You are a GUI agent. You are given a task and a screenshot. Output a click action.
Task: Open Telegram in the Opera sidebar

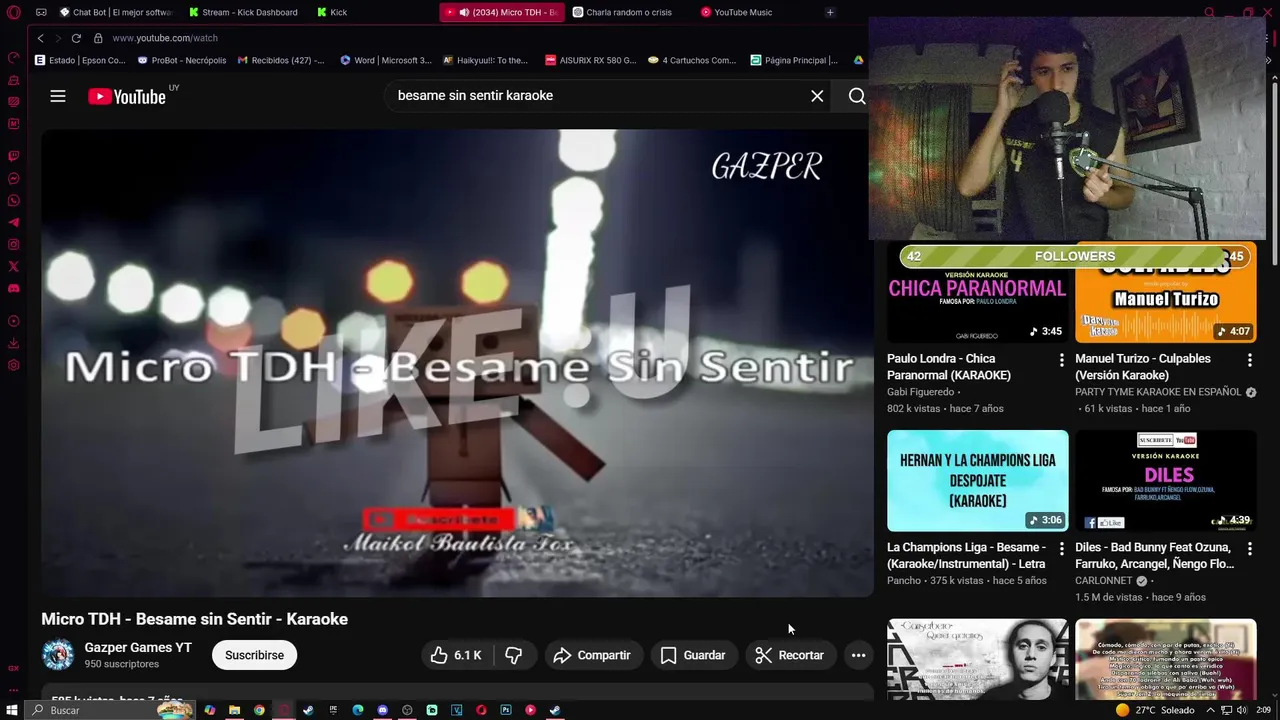tap(13, 223)
